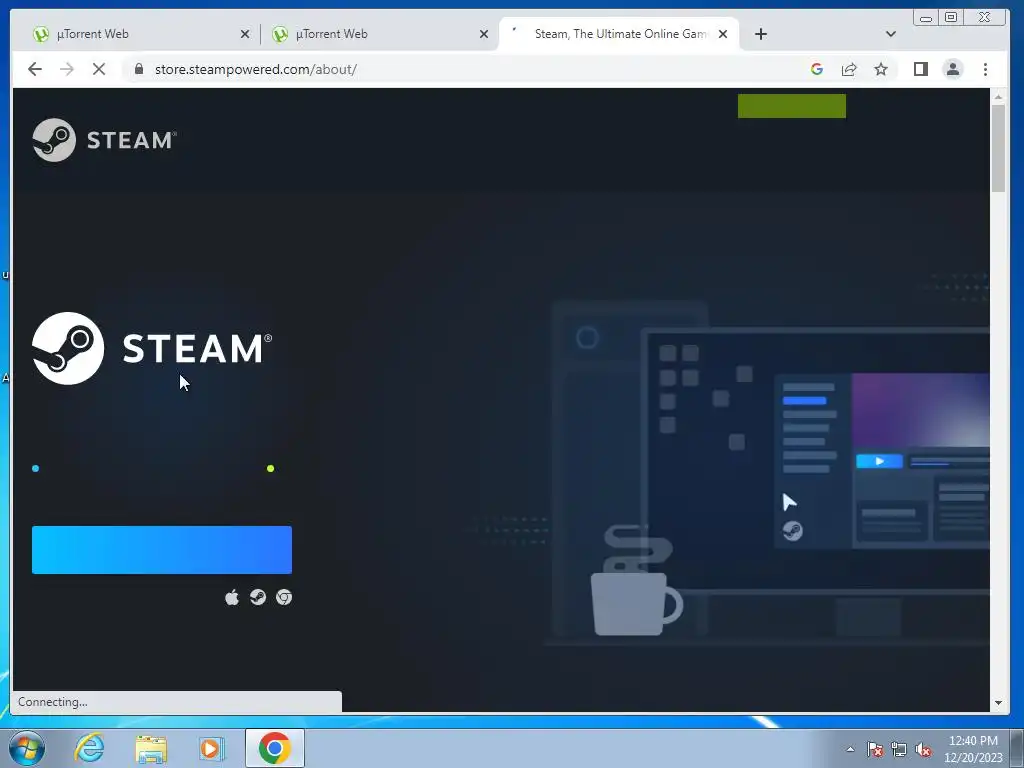Select the SteamOS platform icon
Screen dimensions: 1024x768
click(258, 597)
